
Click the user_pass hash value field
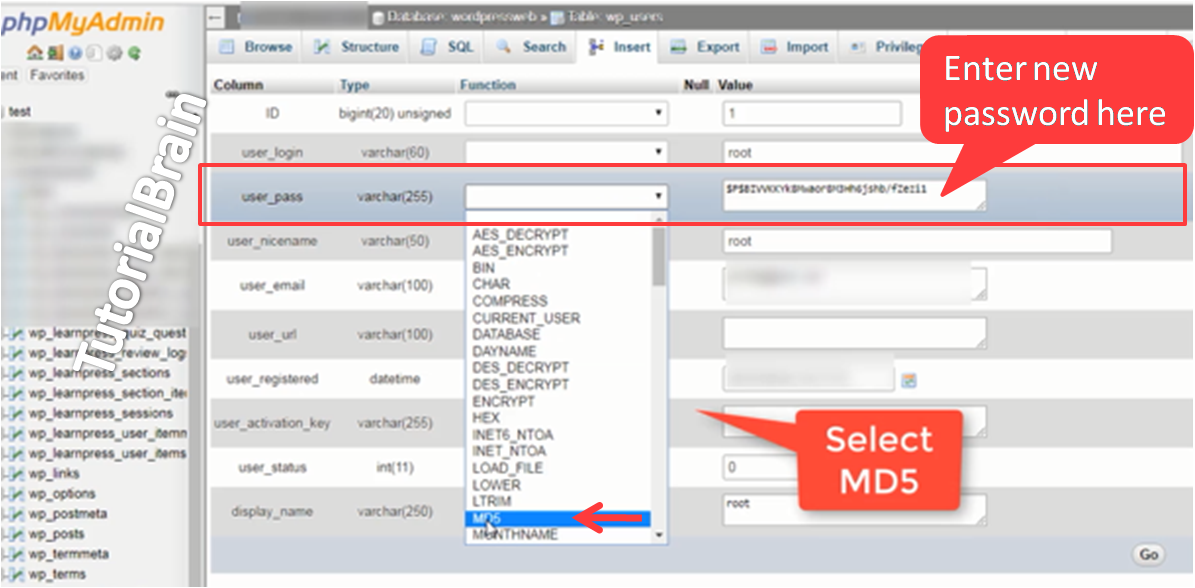point(854,195)
